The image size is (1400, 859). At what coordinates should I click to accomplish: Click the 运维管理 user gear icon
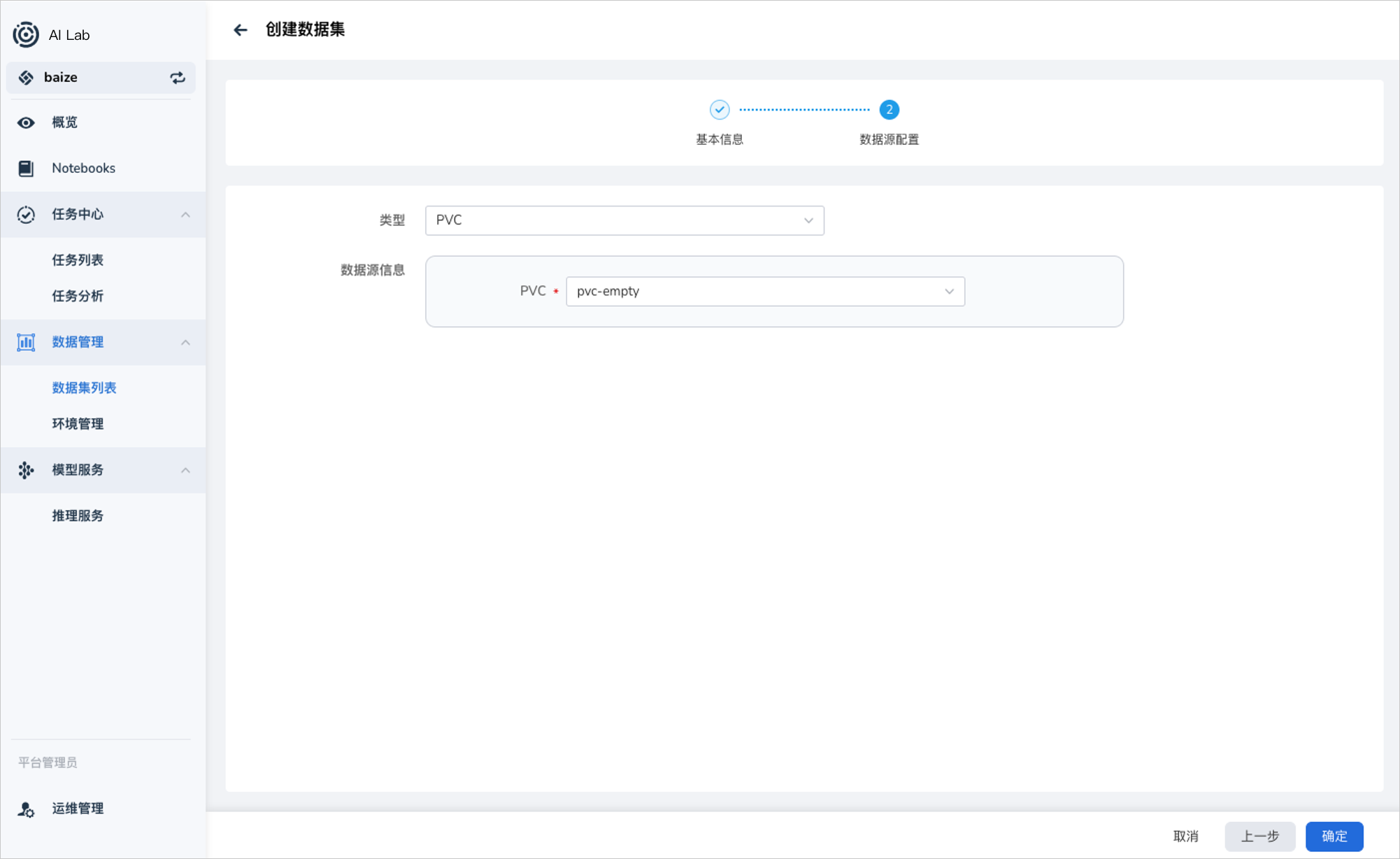click(x=26, y=809)
